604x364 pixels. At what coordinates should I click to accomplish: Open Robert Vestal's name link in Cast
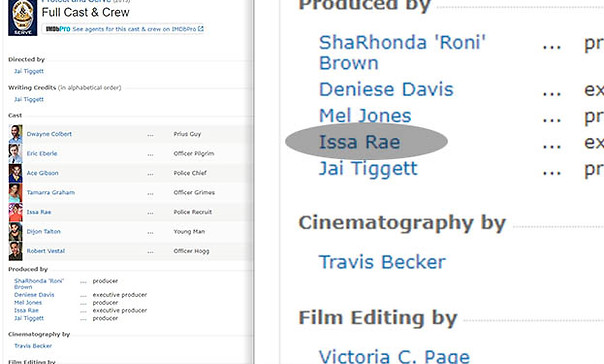coord(46,251)
